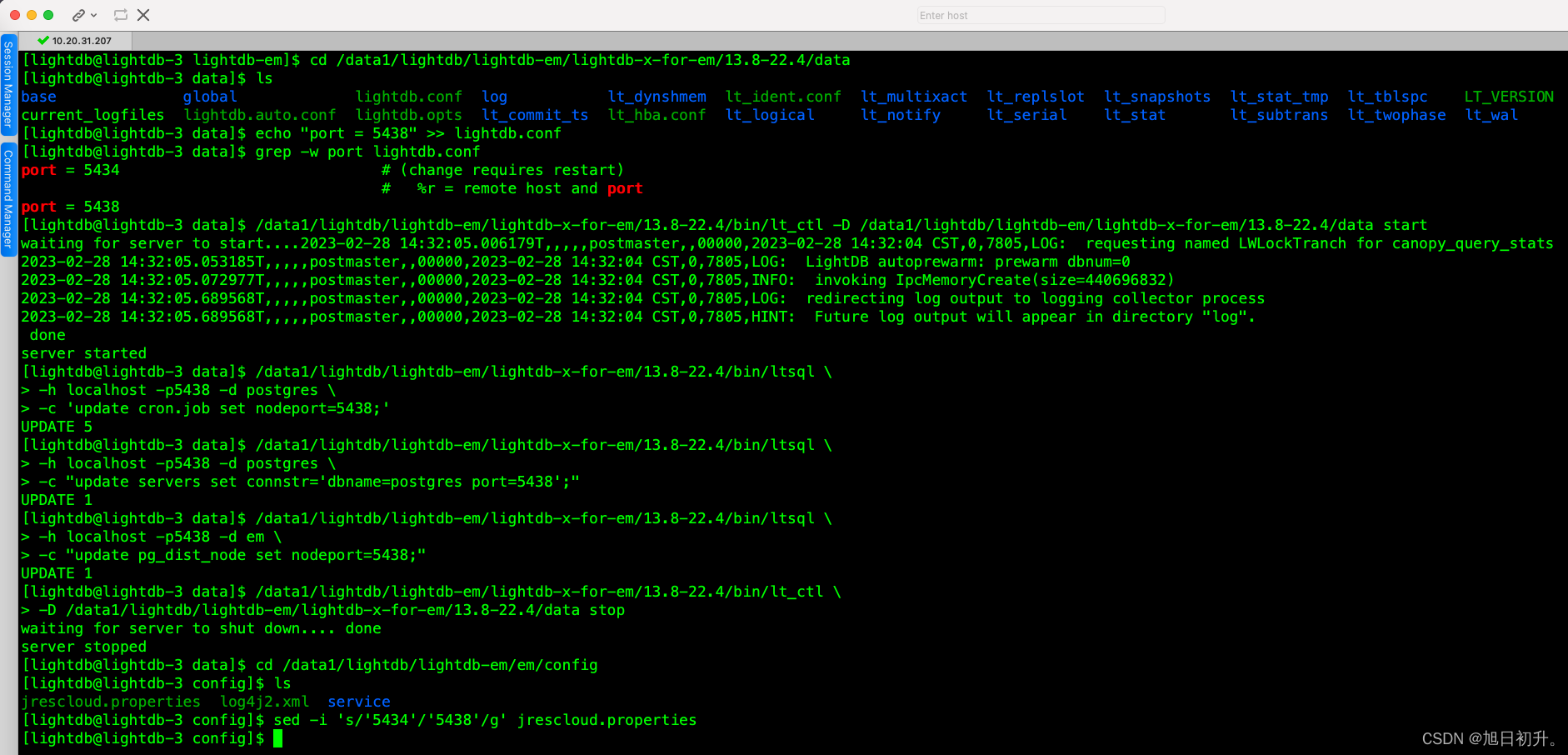Click 'lt_wal' directory name

click(x=1491, y=115)
